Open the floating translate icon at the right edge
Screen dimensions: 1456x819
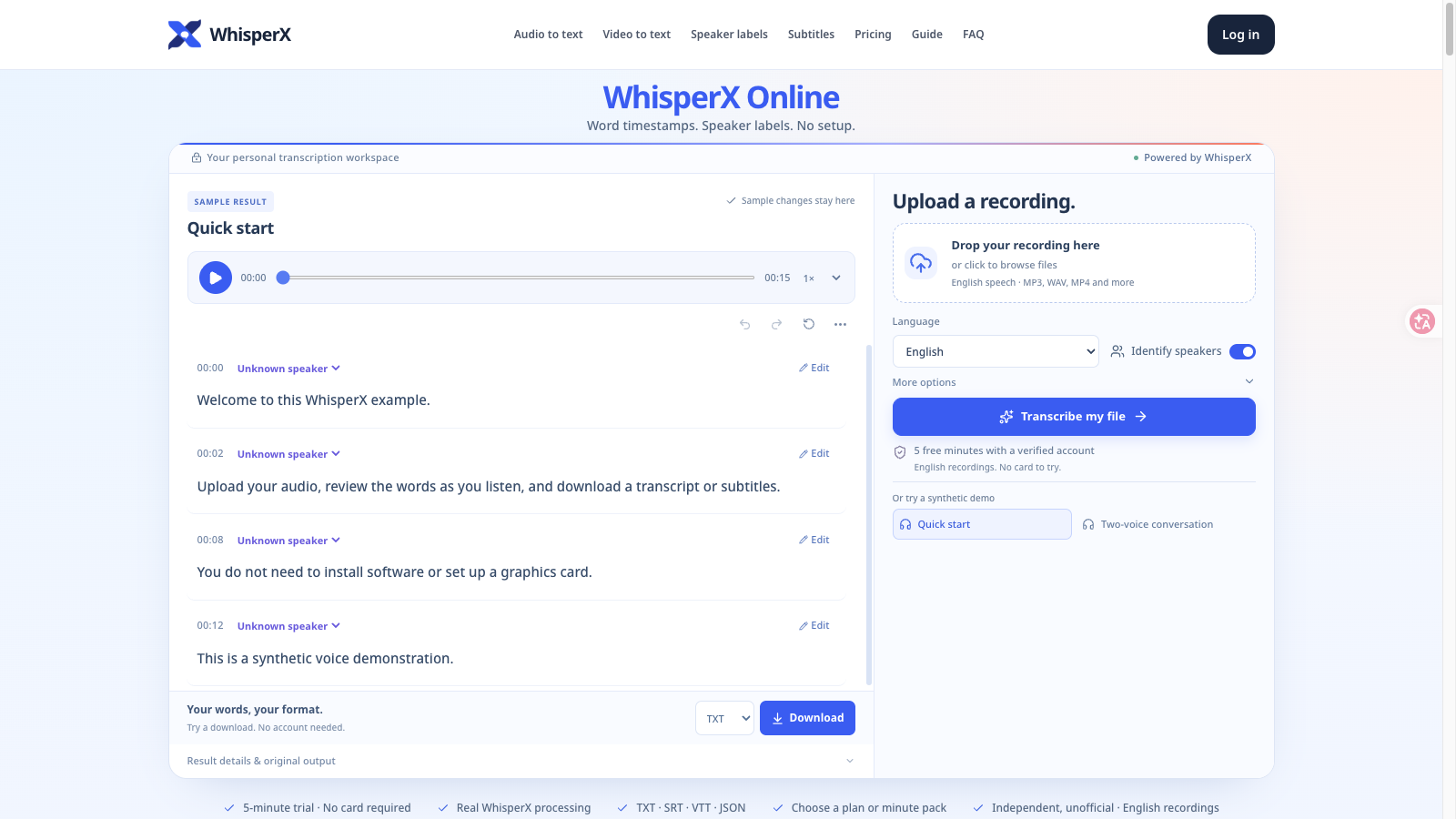[x=1422, y=321]
